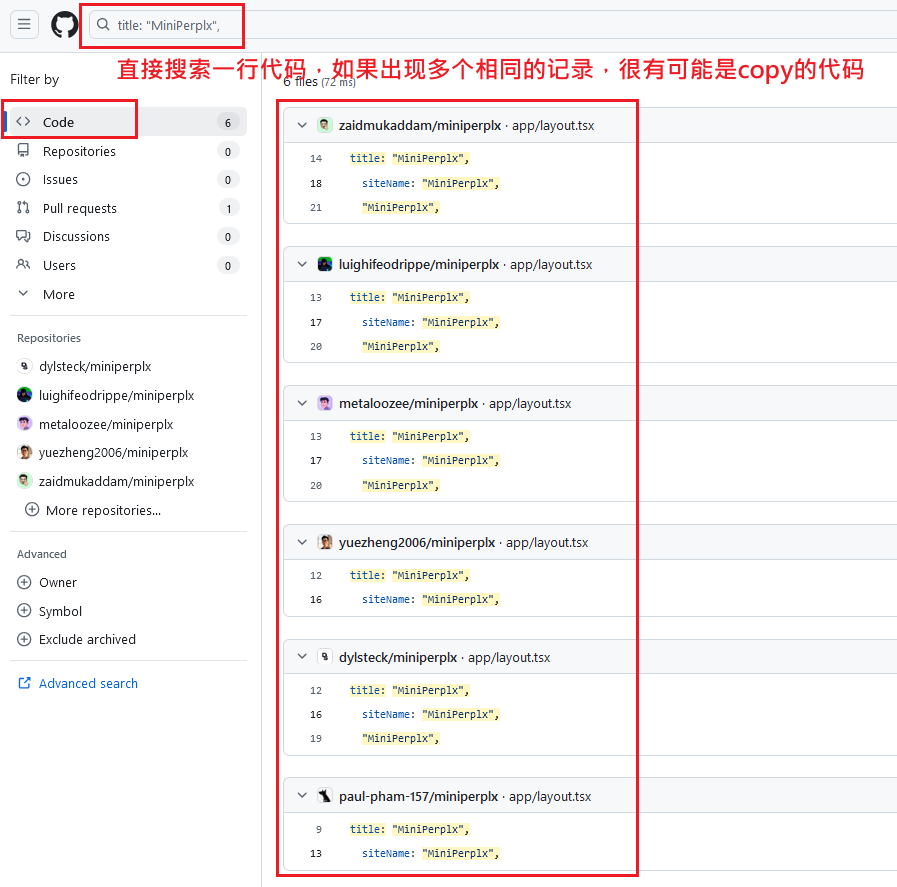Click luighifeodrippe avatar in sidebar repositories list
897x887 pixels.
tap(24, 395)
